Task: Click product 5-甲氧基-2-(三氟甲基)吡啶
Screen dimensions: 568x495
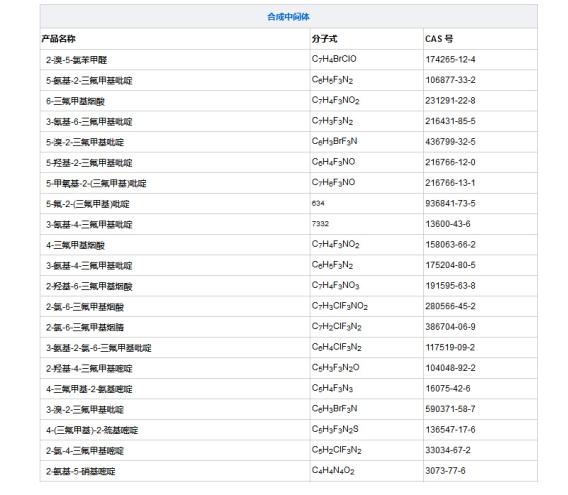Action: 96,184
